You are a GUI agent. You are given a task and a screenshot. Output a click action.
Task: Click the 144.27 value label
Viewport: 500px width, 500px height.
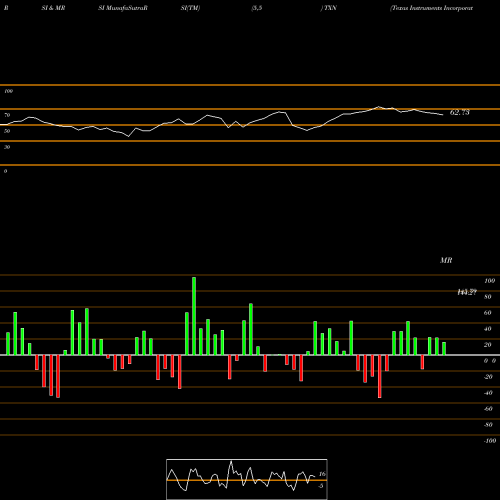point(467,292)
